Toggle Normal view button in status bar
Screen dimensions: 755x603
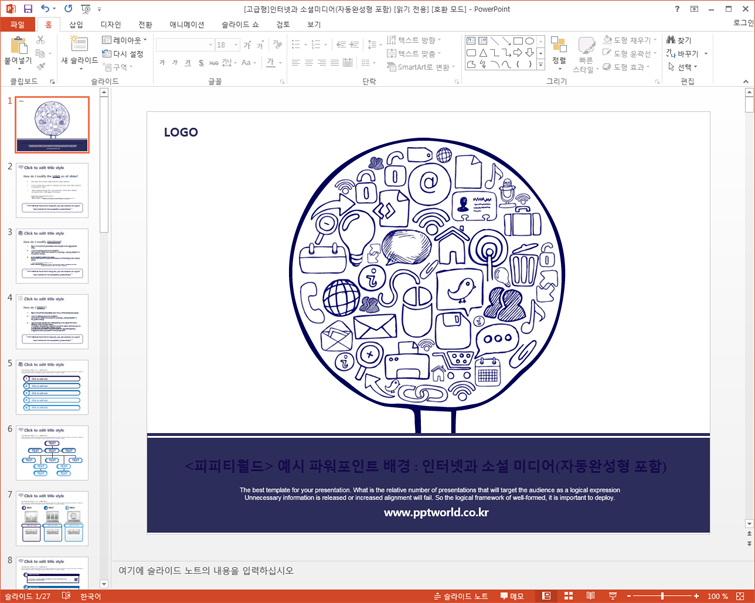547,596
